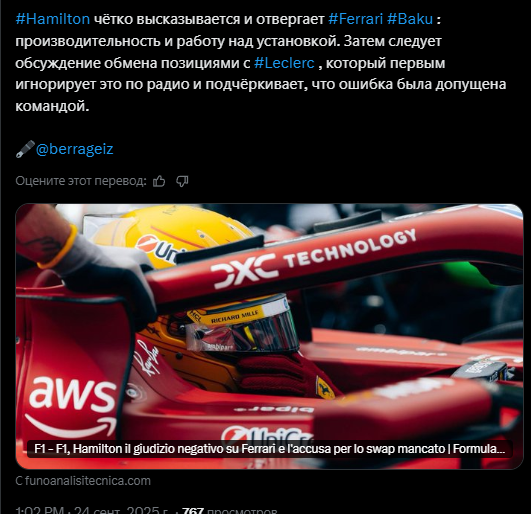531x514 pixels.
Task: Open the Ferrari article preview image
Action: coord(270,336)
